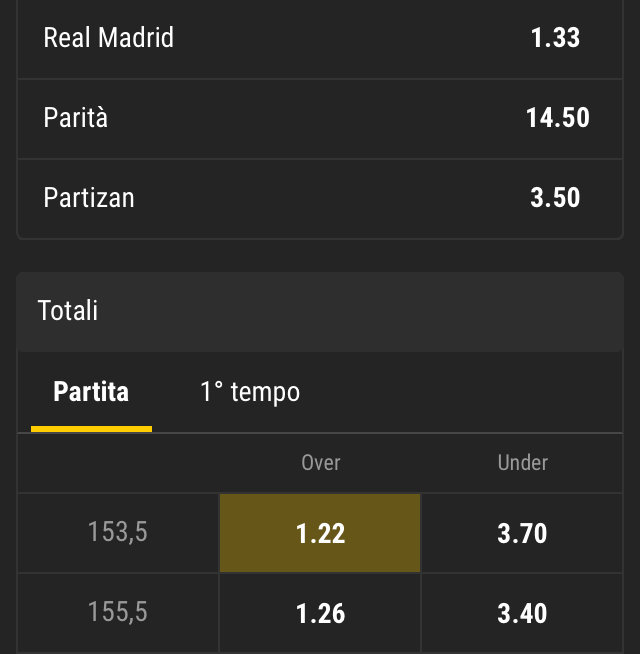Image resolution: width=640 pixels, height=654 pixels.
Task: Switch to the Partita tab
Action: [x=91, y=391]
